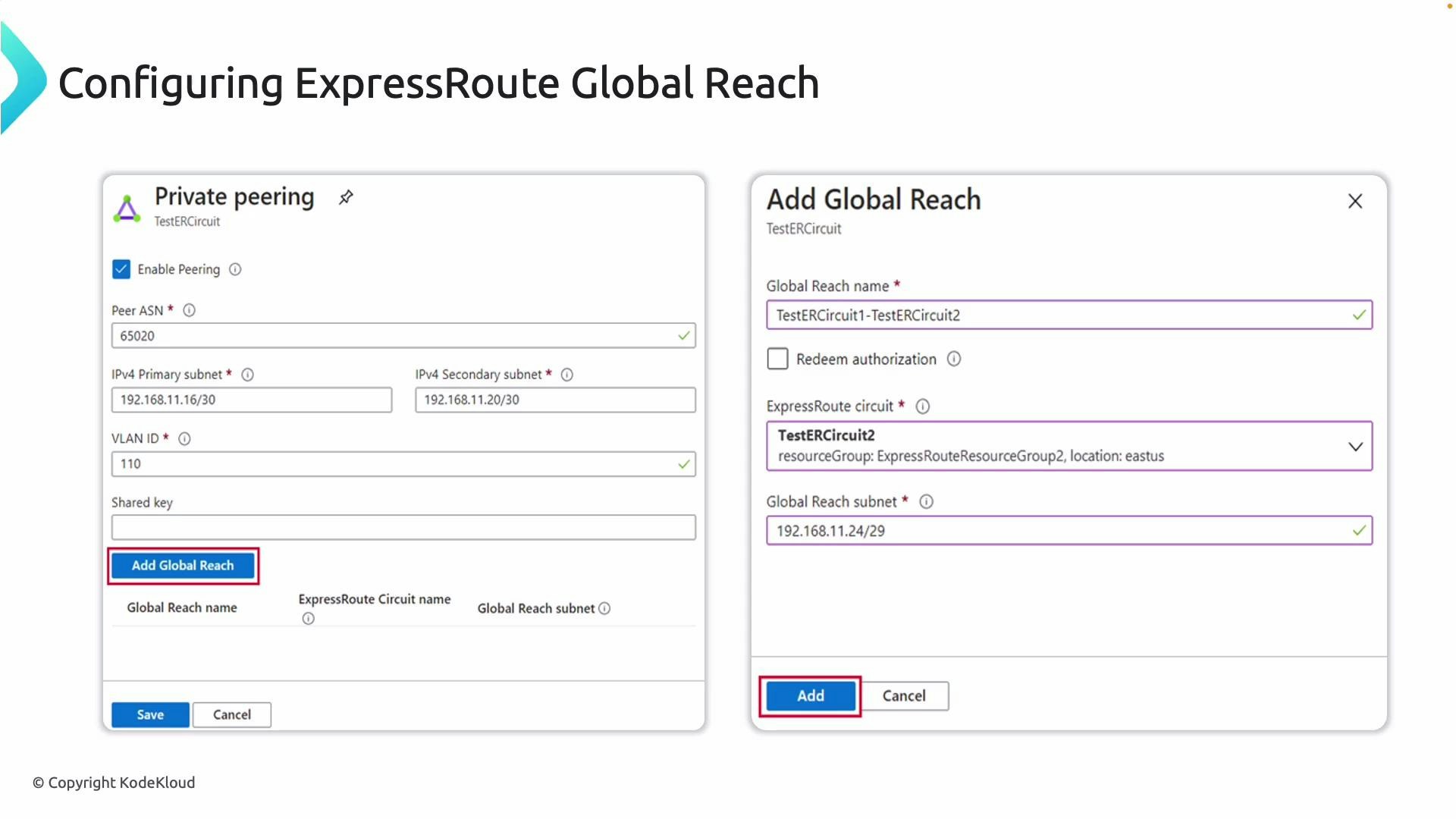Viewport: 1456px width, 819px height.
Task: Click the ExpressRoute circuit info icon
Action: tap(922, 406)
